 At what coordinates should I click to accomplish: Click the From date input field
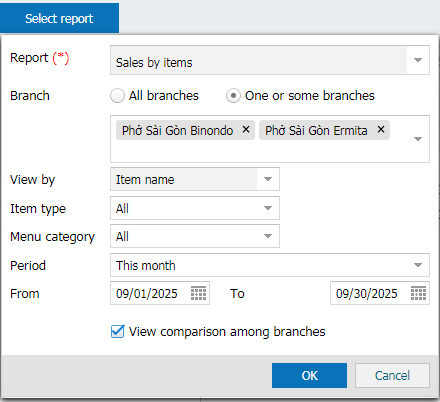click(150, 293)
